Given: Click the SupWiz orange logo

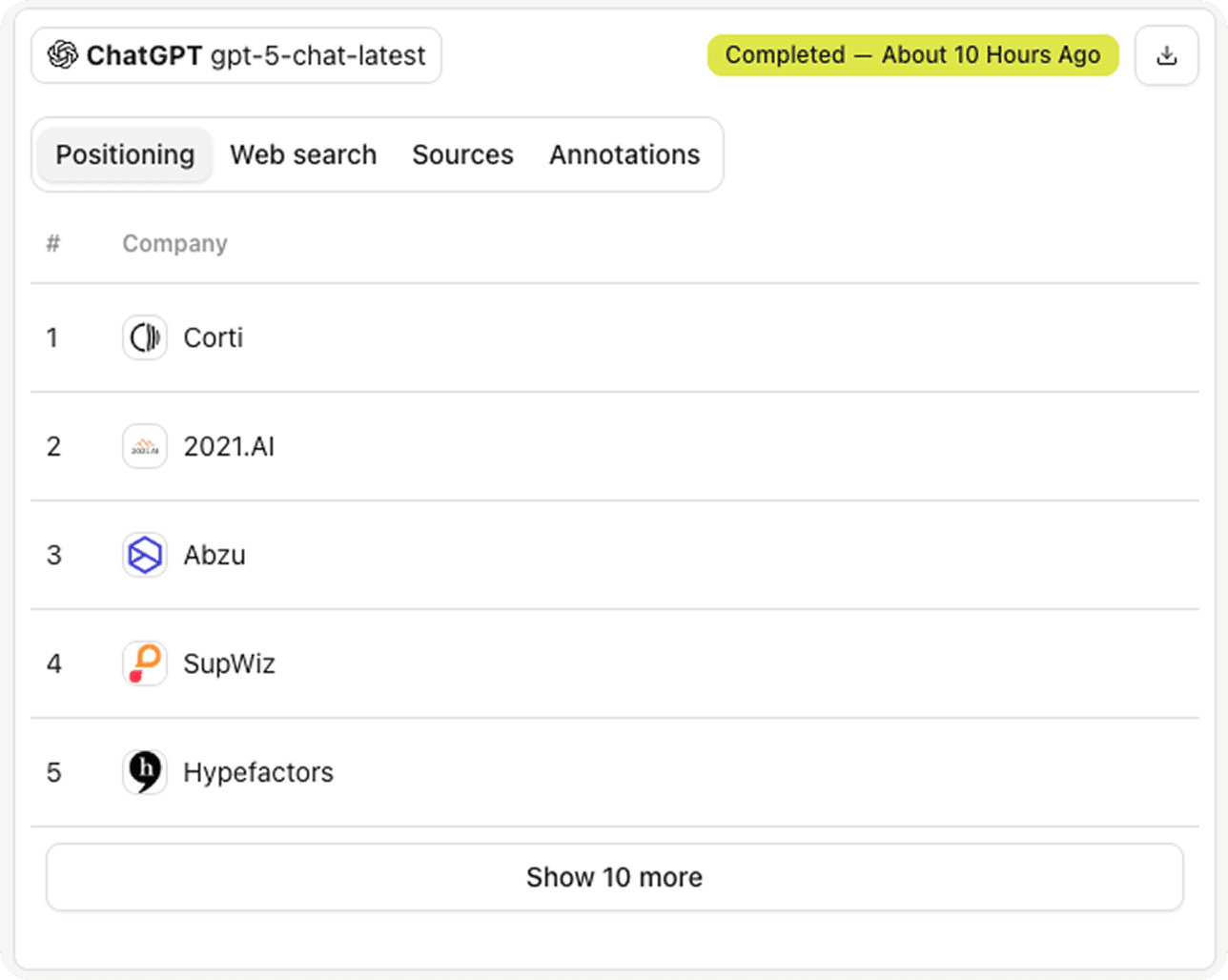Looking at the screenshot, I should [145, 664].
